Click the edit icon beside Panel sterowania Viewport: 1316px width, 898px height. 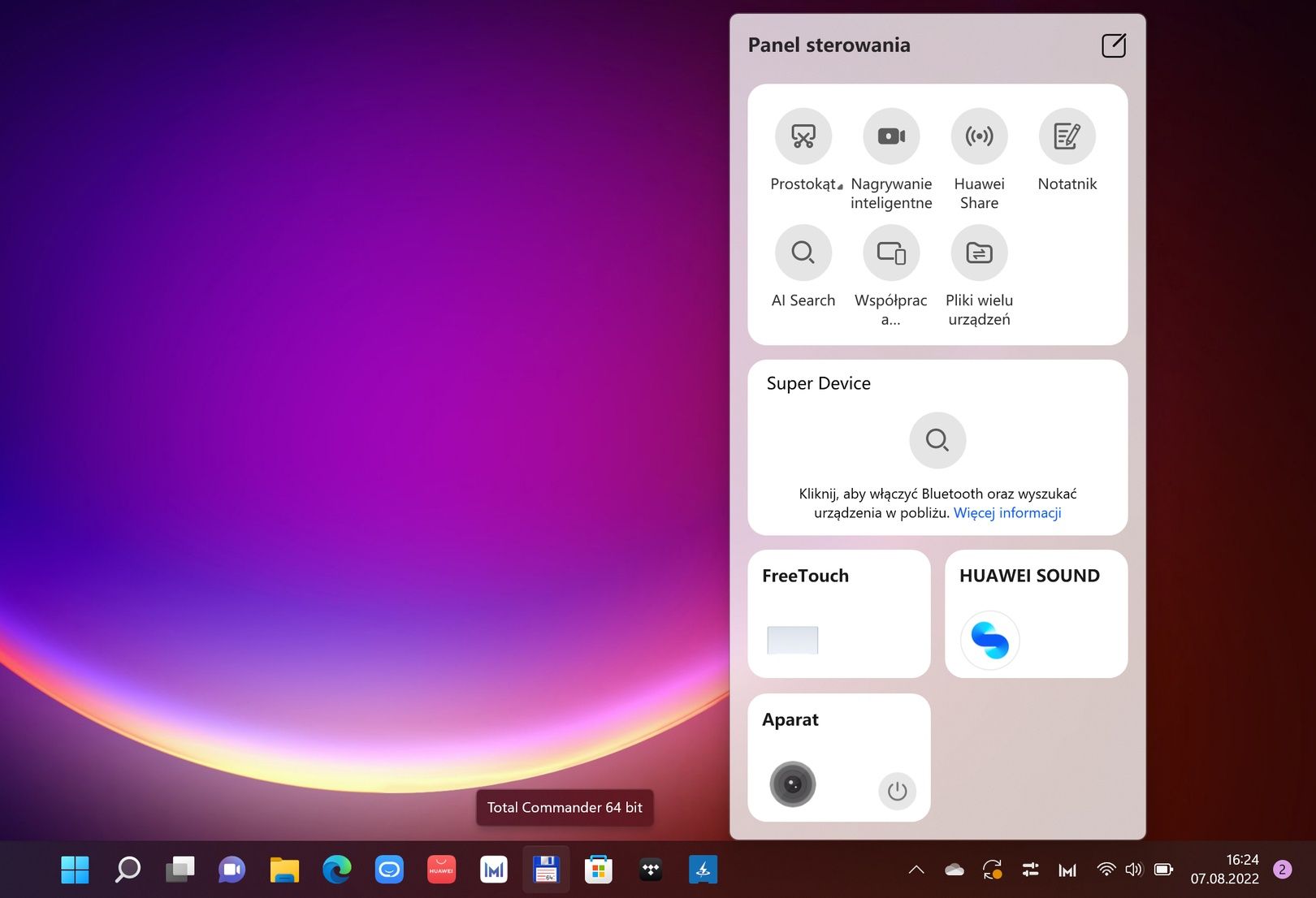1114,45
